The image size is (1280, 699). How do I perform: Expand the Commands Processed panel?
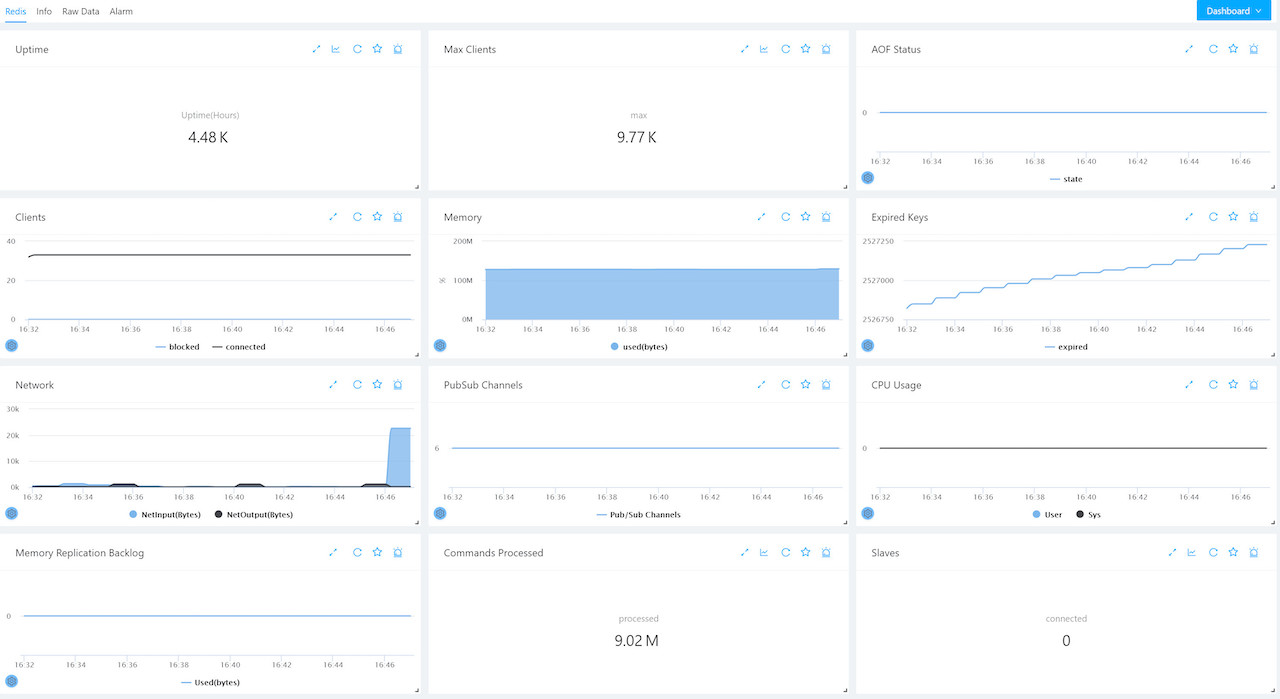coord(744,552)
